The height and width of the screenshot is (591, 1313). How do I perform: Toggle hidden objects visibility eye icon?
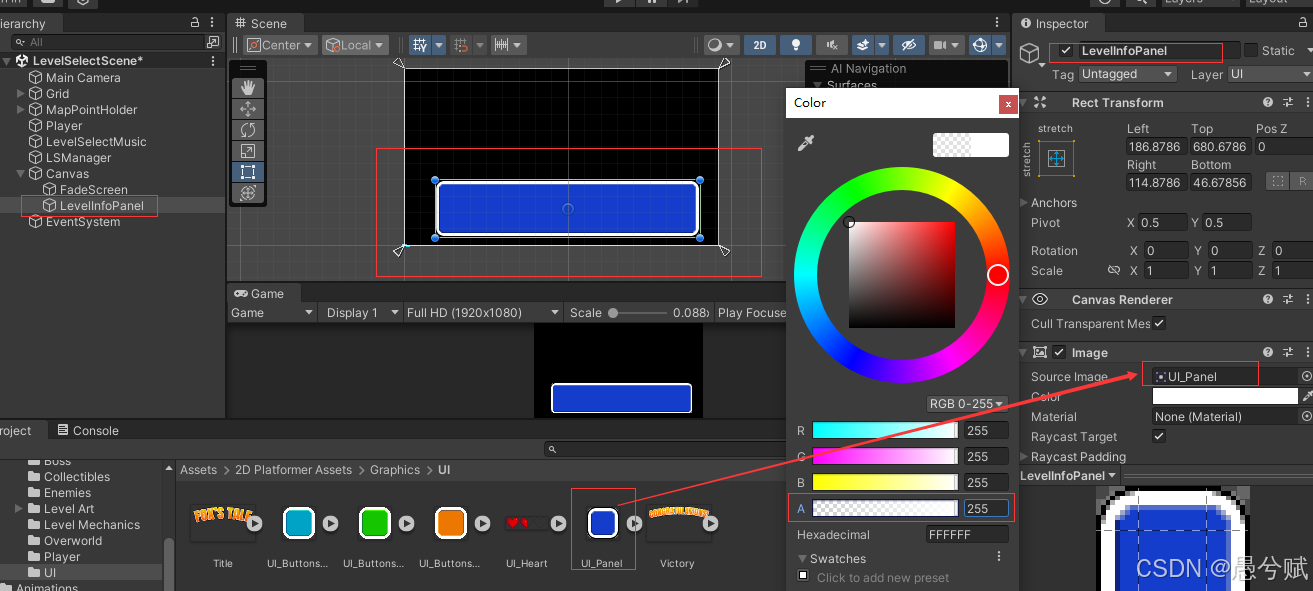pos(907,45)
